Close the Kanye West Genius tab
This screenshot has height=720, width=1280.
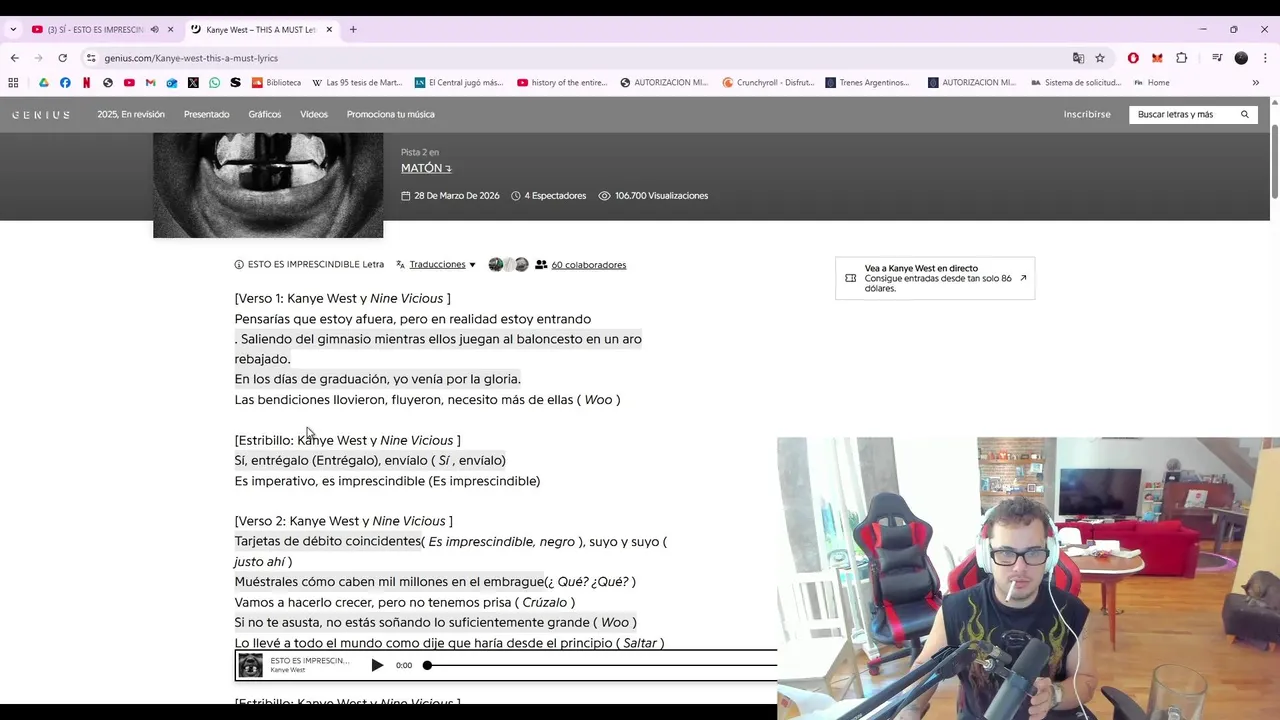pos(329,29)
